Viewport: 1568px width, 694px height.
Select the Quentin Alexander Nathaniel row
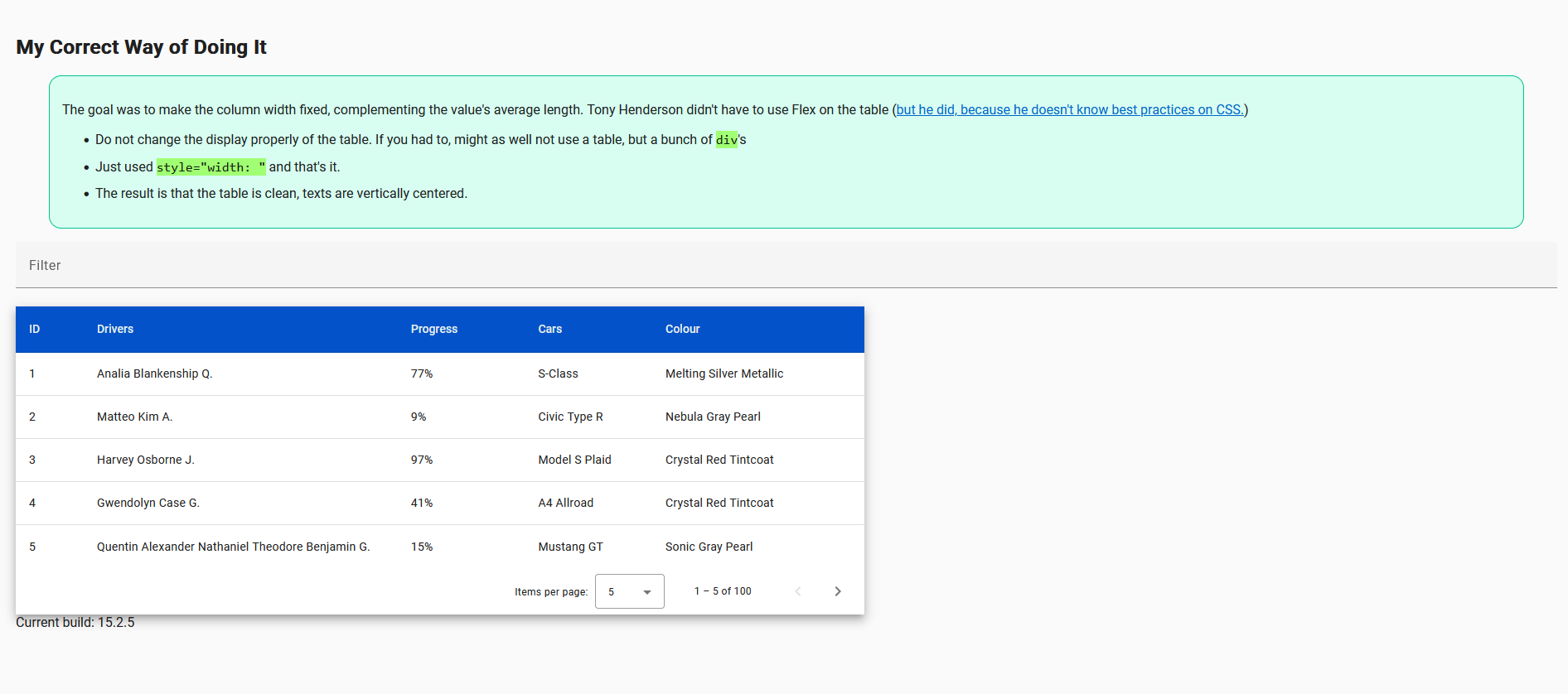click(x=233, y=547)
